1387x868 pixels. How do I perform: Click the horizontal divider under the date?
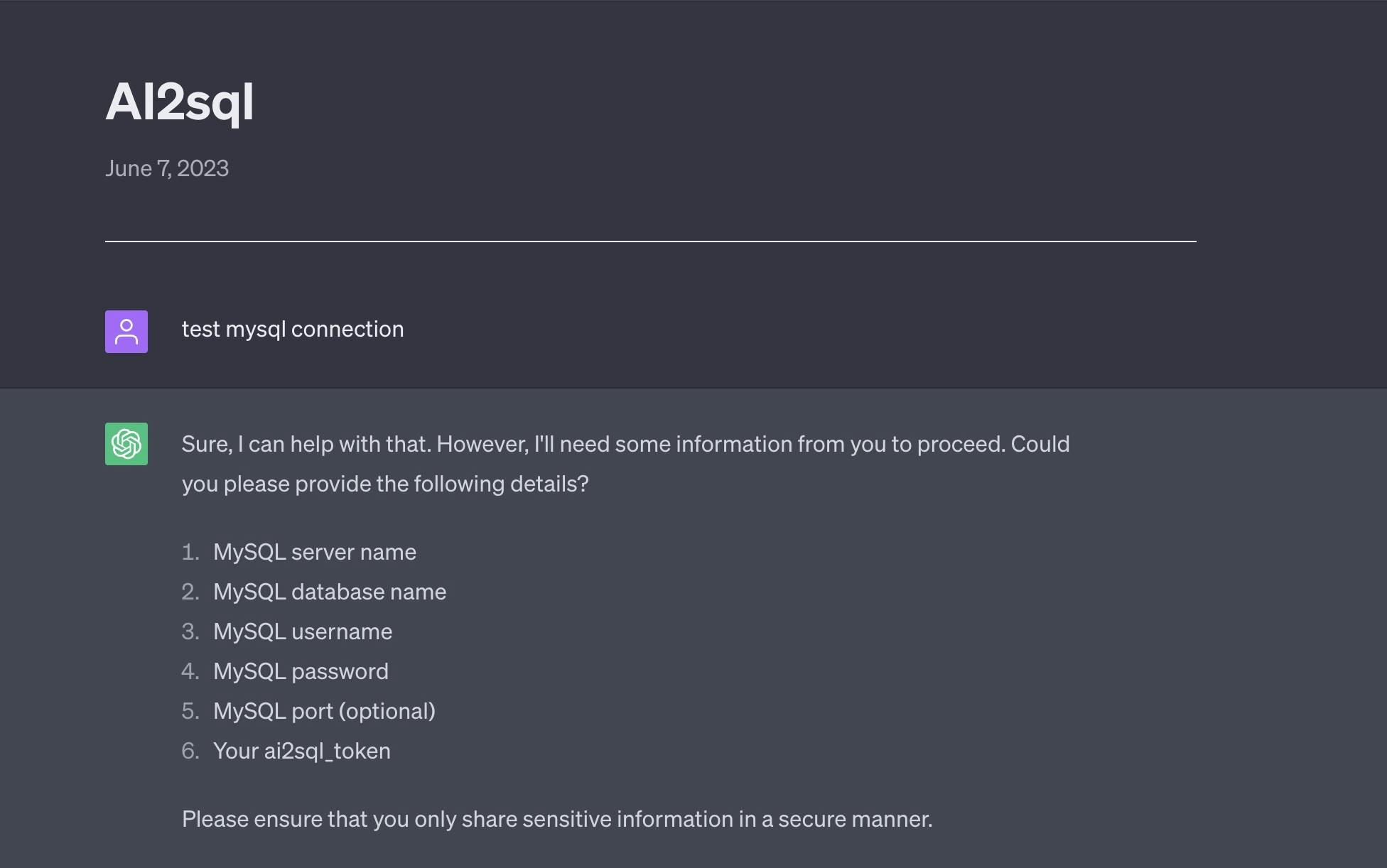(x=651, y=242)
